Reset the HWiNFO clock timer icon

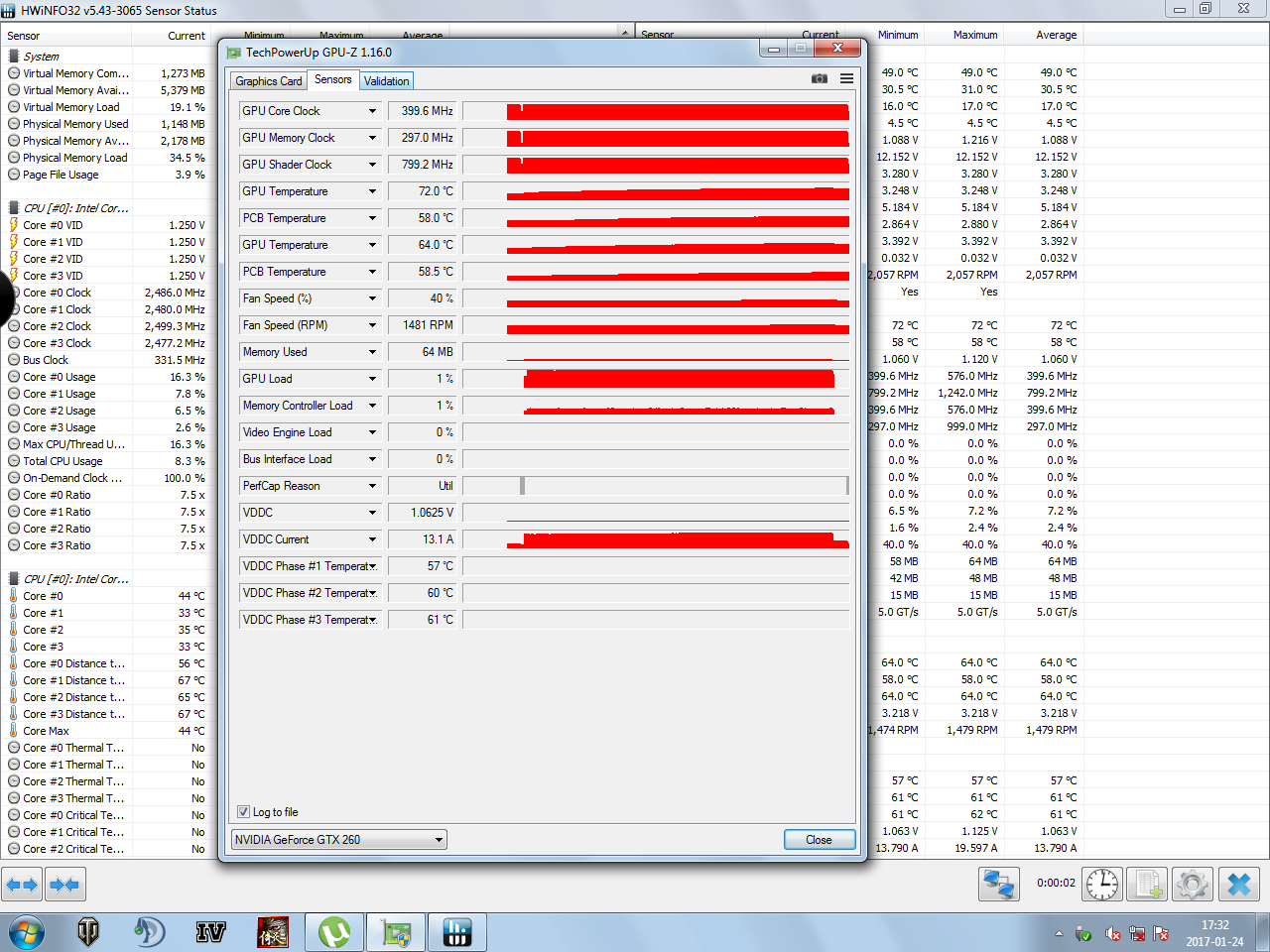click(1102, 884)
